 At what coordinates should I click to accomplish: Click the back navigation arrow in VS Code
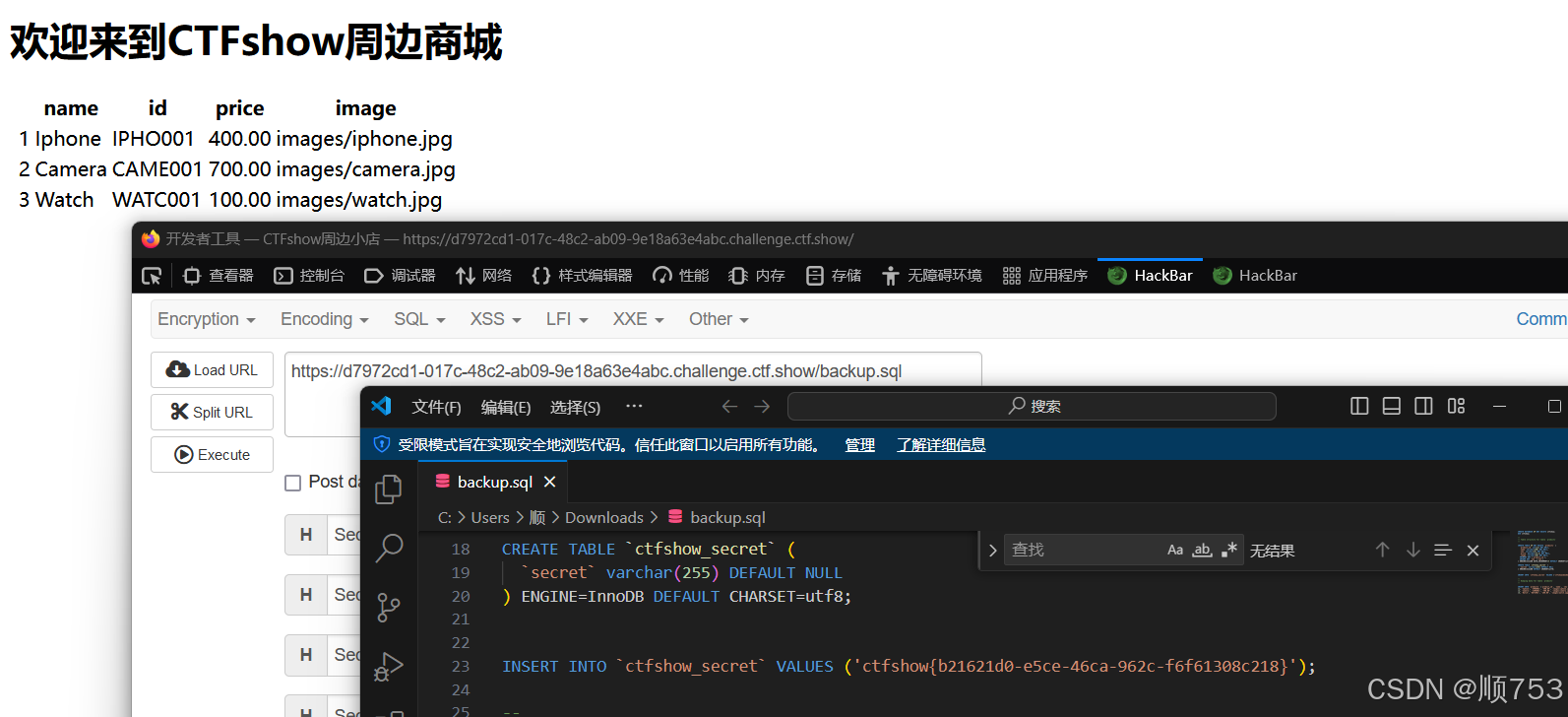click(729, 406)
